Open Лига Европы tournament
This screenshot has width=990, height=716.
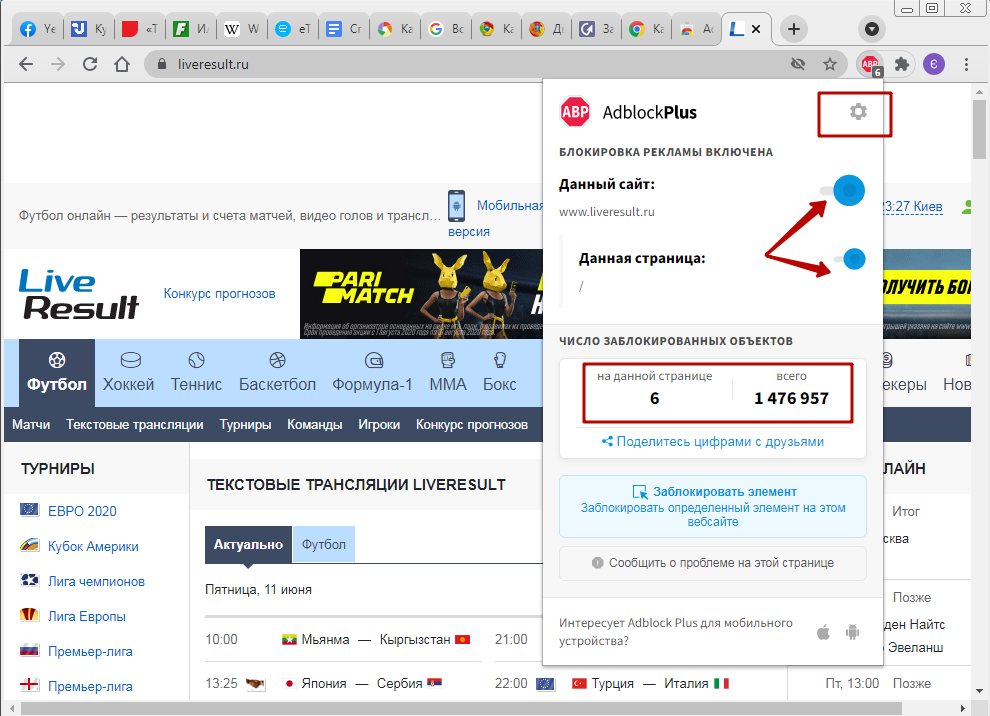(86, 616)
